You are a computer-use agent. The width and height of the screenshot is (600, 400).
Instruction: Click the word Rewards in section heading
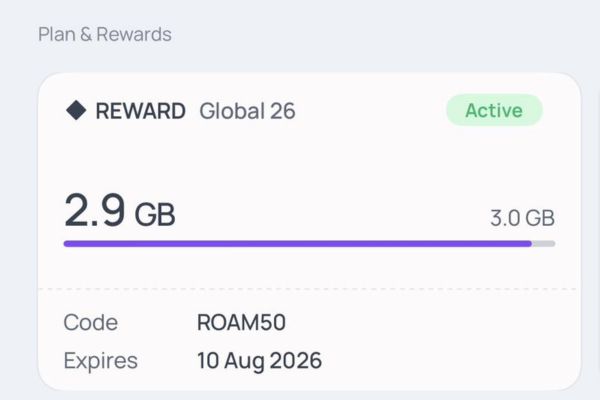click(x=139, y=35)
